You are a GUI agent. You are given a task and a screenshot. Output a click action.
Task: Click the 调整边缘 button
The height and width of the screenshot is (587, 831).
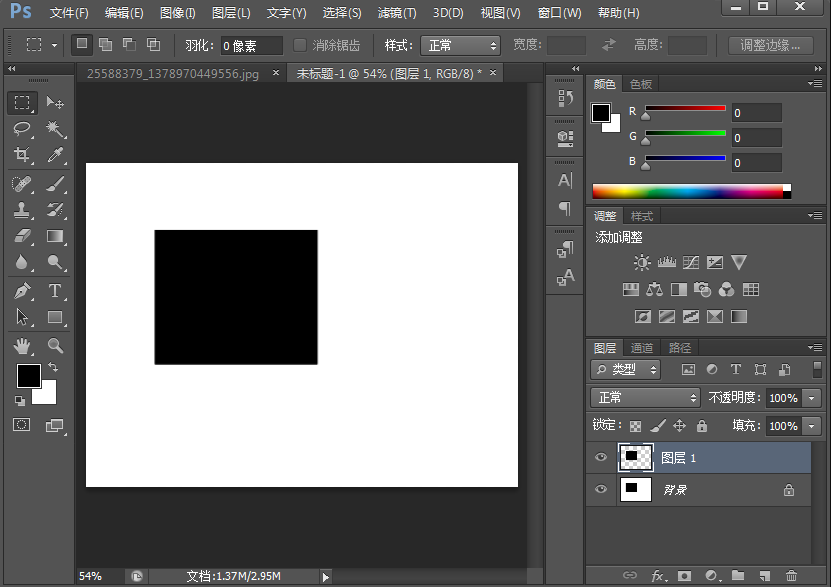tap(770, 46)
